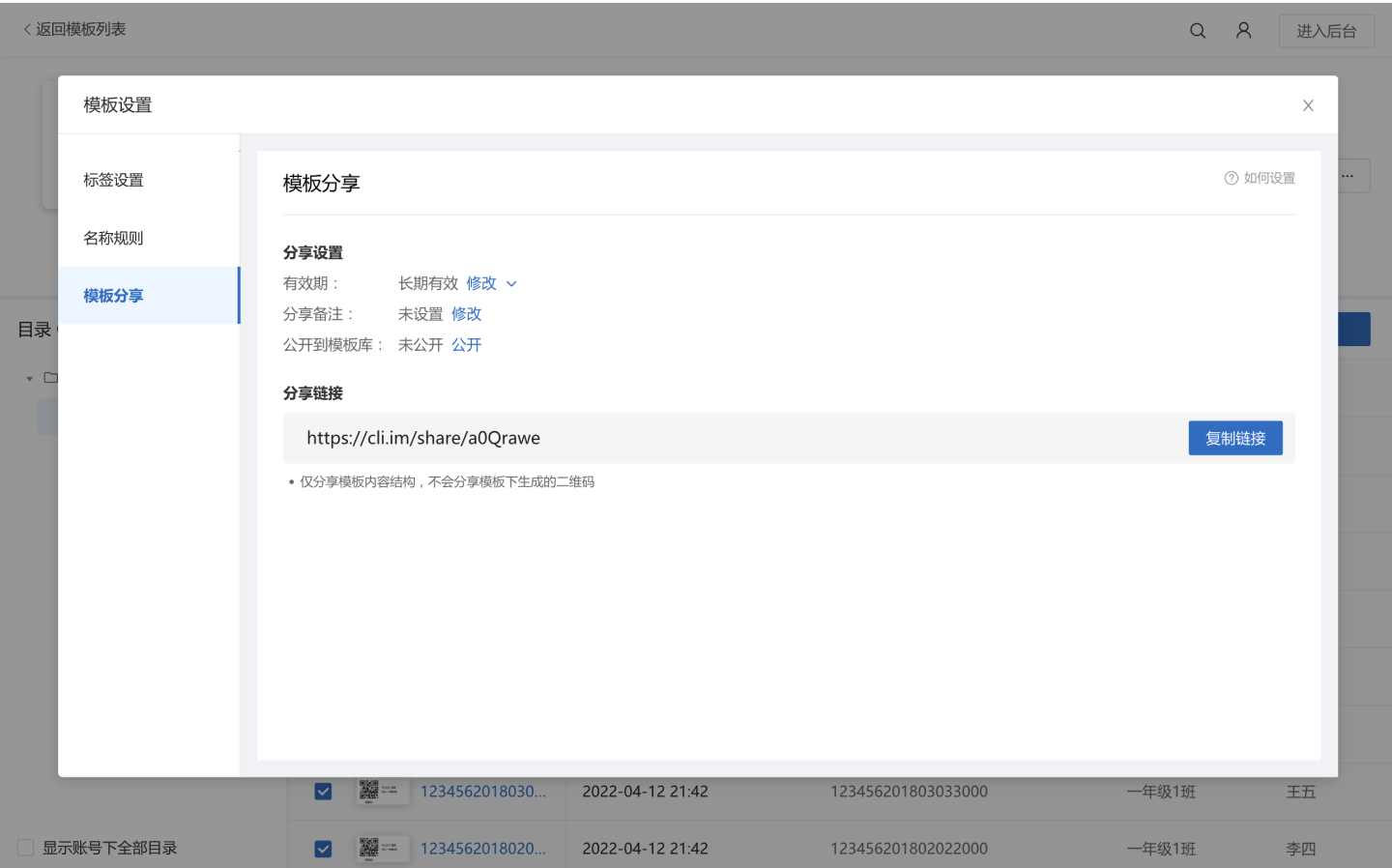Click 修改 next to 分享备注

pyautogui.click(x=466, y=314)
